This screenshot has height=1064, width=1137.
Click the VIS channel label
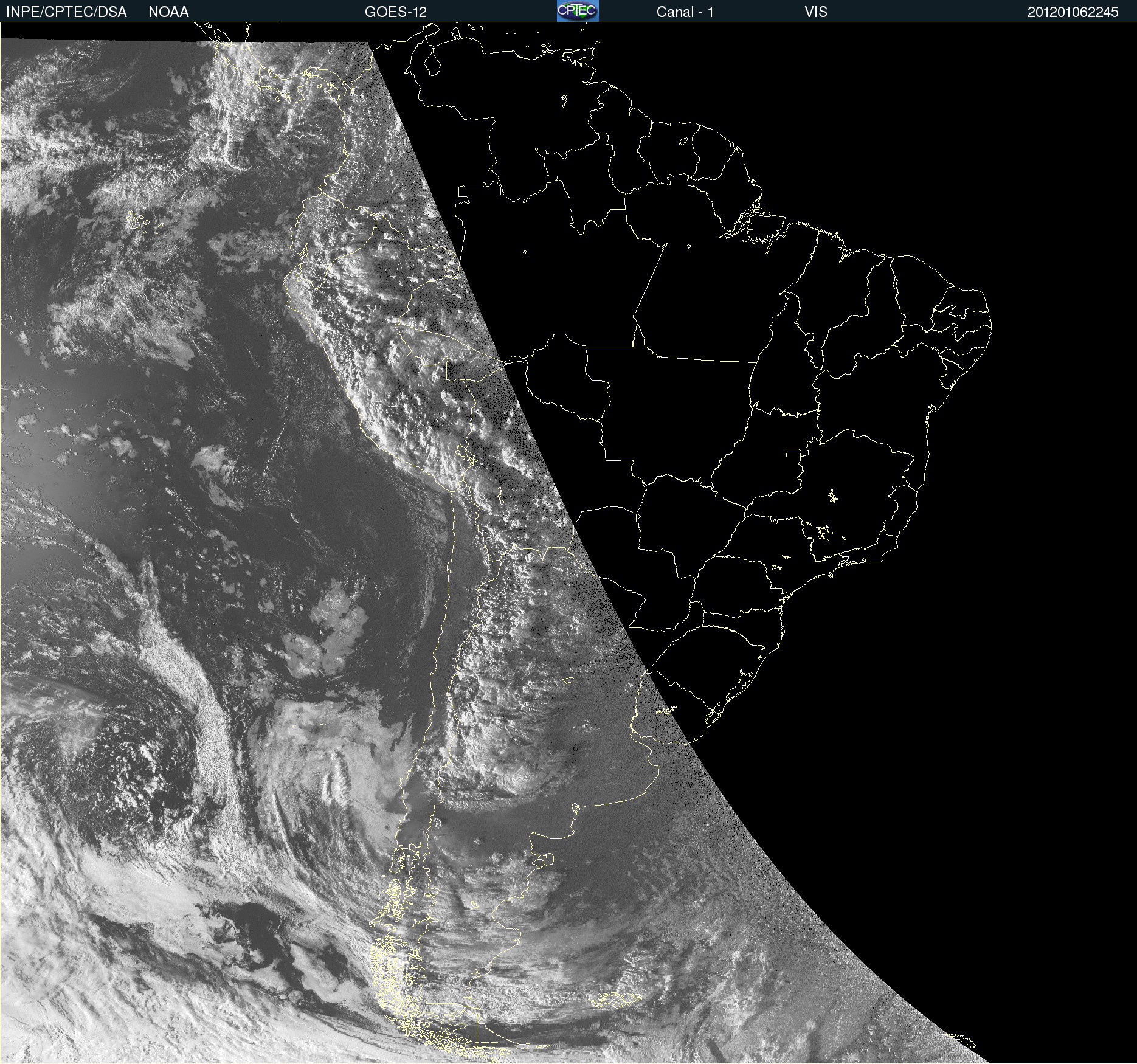coord(816,12)
